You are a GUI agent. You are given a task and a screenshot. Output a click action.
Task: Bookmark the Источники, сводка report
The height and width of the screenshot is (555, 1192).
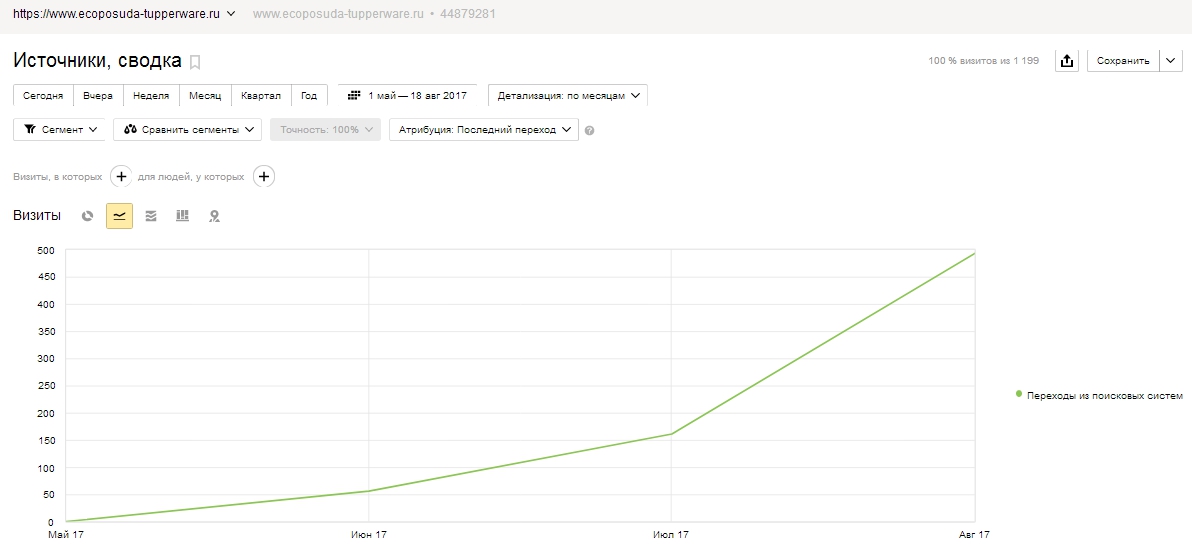[195, 62]
